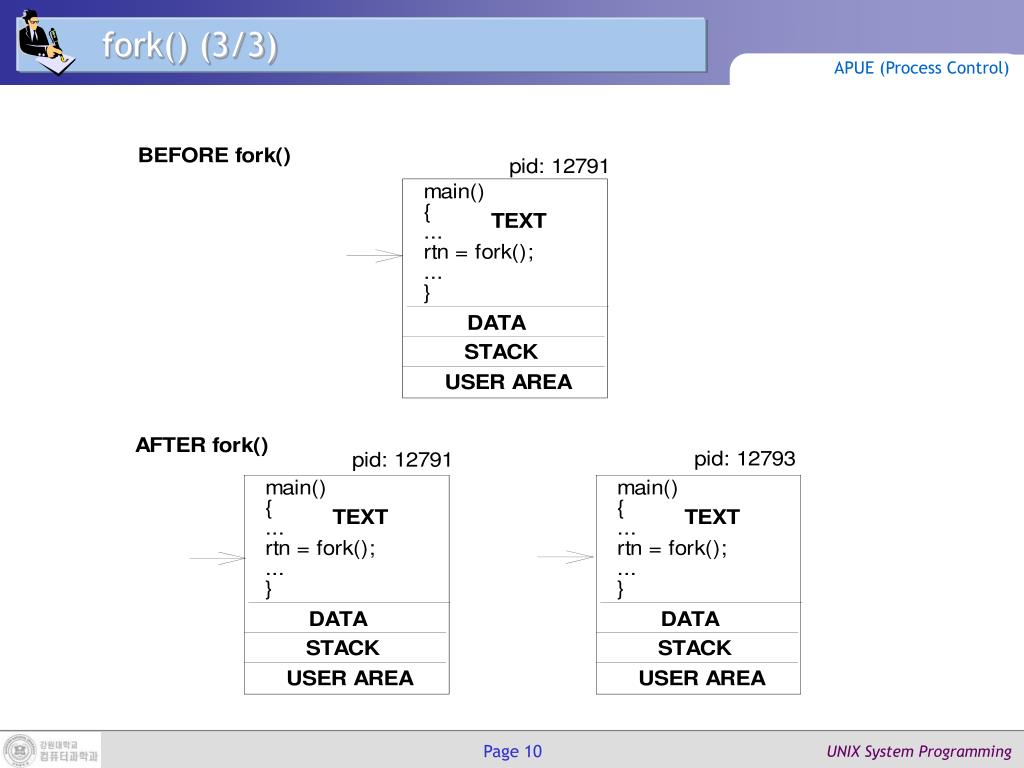
Task: Click the TEXT label in child process 12793
Action: (x=712, y=517)
